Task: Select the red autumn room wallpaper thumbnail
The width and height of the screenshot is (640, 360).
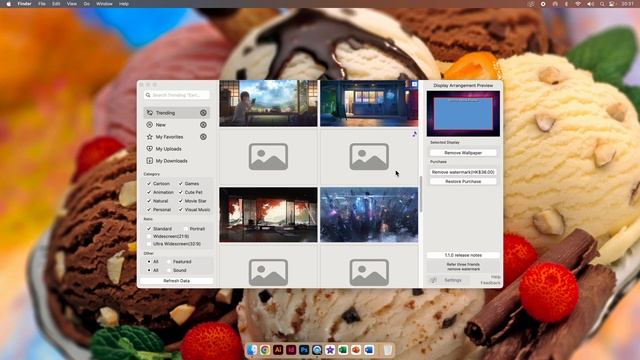Action: tap(268, 215)
